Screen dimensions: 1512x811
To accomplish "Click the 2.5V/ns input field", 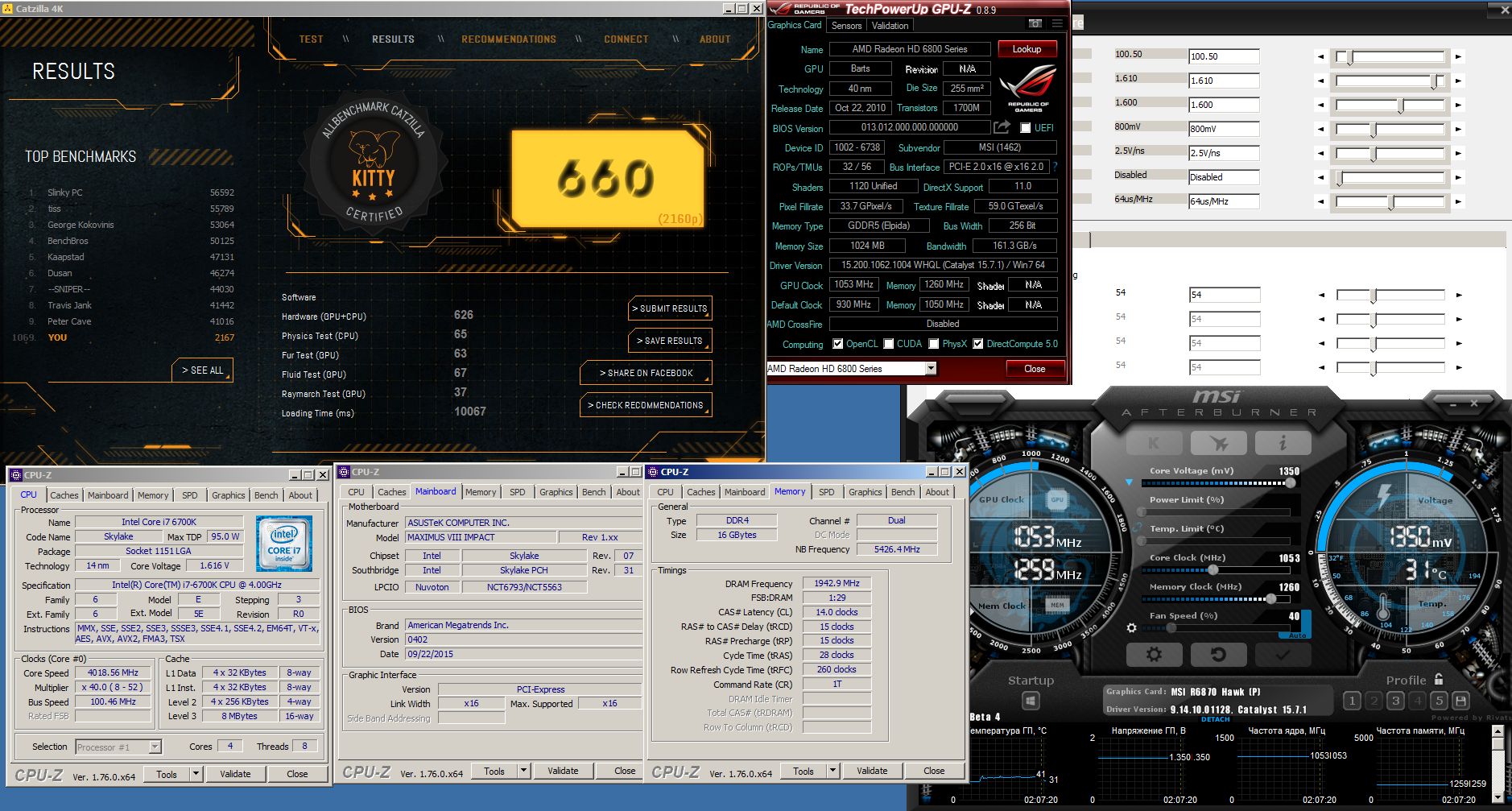I will click(x=1224, y=153).
